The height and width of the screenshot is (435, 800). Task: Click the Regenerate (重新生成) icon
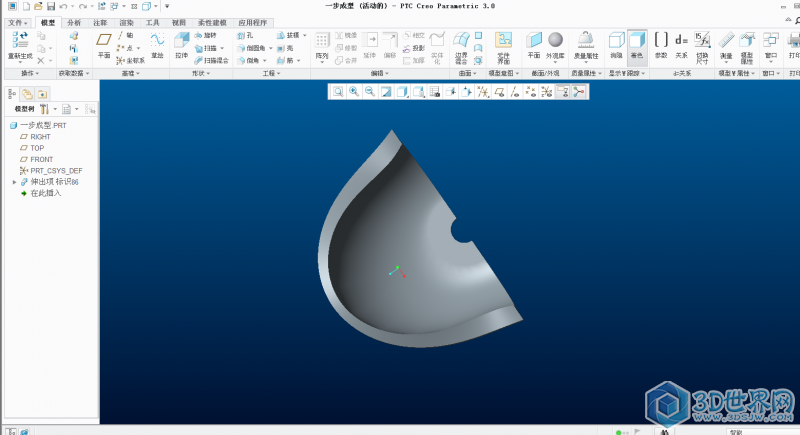(x=20, y=39)
